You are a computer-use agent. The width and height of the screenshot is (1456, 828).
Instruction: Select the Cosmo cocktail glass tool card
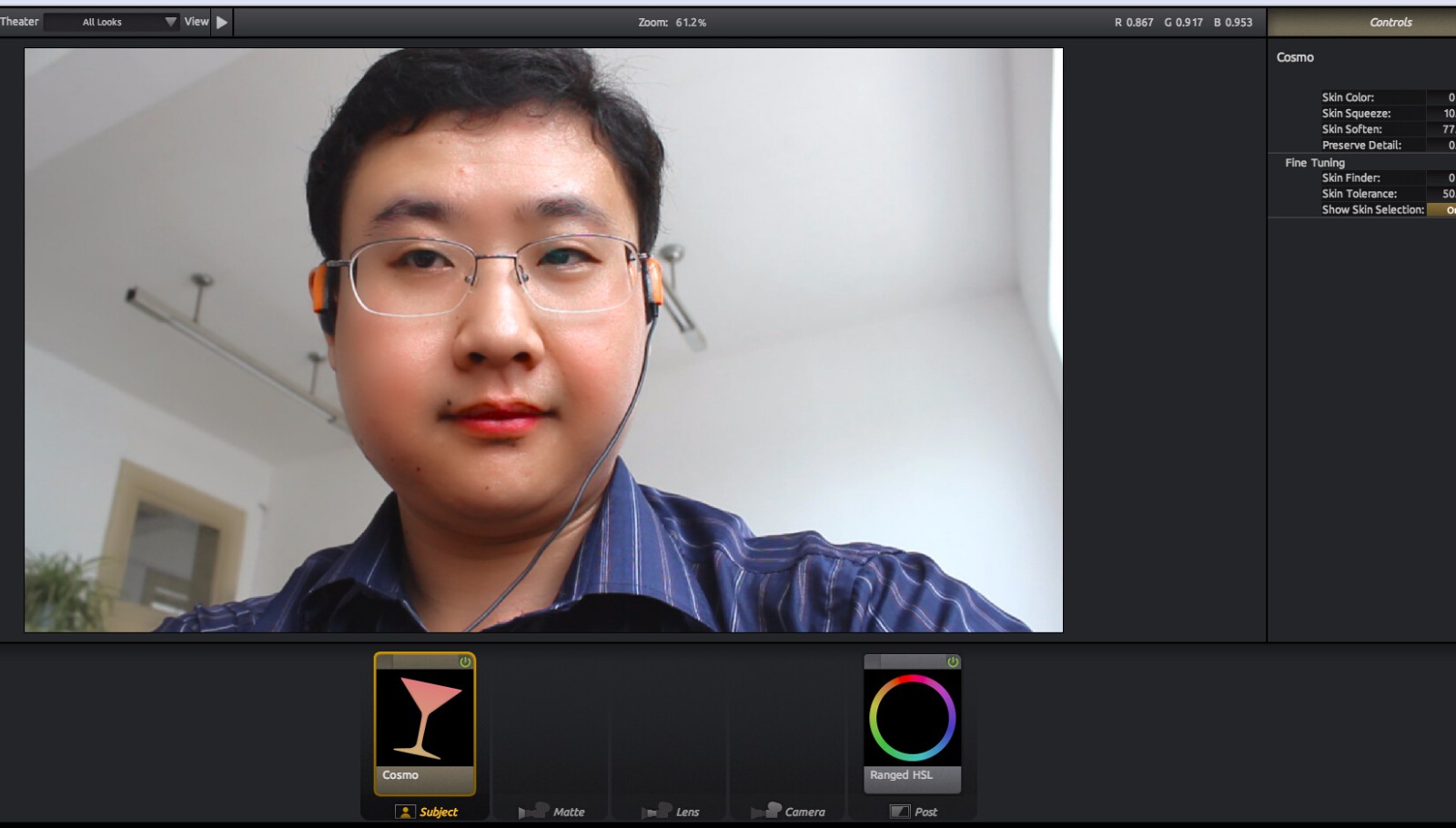coord(425,723)
